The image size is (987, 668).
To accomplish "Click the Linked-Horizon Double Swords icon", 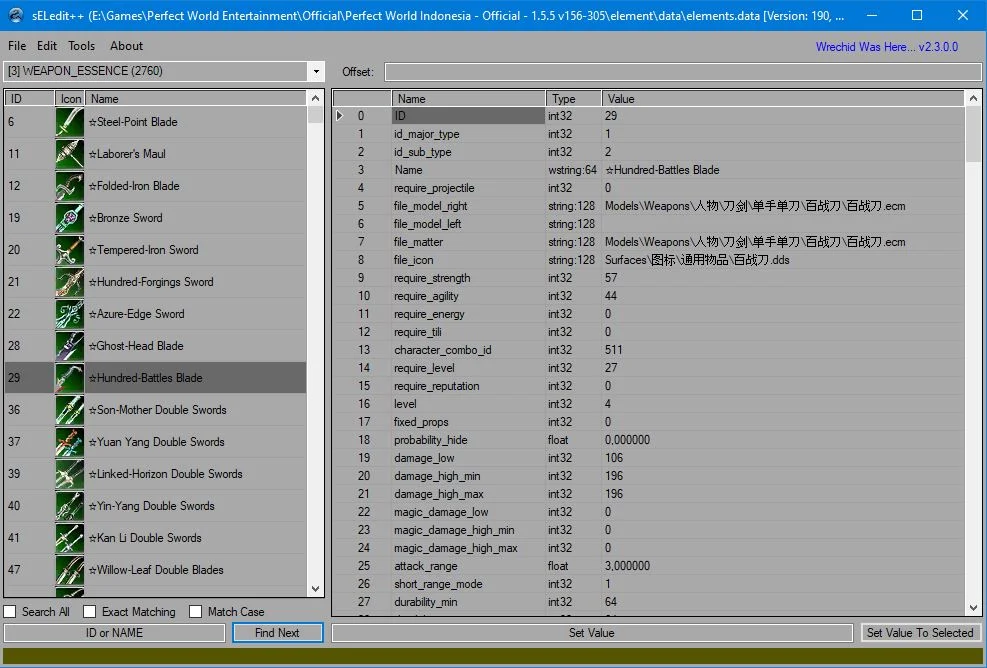I will (69, 473).
